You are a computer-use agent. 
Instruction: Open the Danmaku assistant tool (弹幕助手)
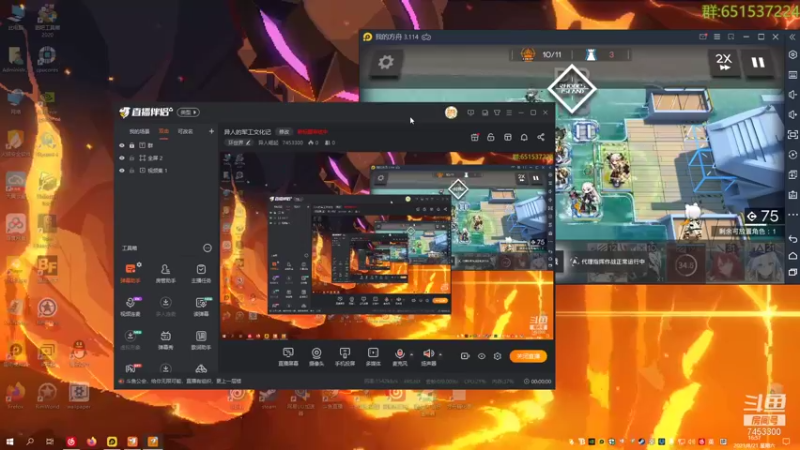coord(131,273)
